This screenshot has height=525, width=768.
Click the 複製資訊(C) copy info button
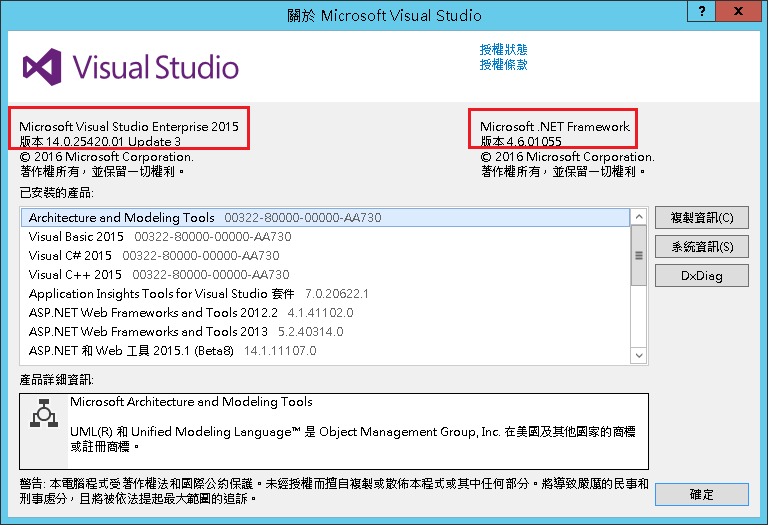click(701, 217)
